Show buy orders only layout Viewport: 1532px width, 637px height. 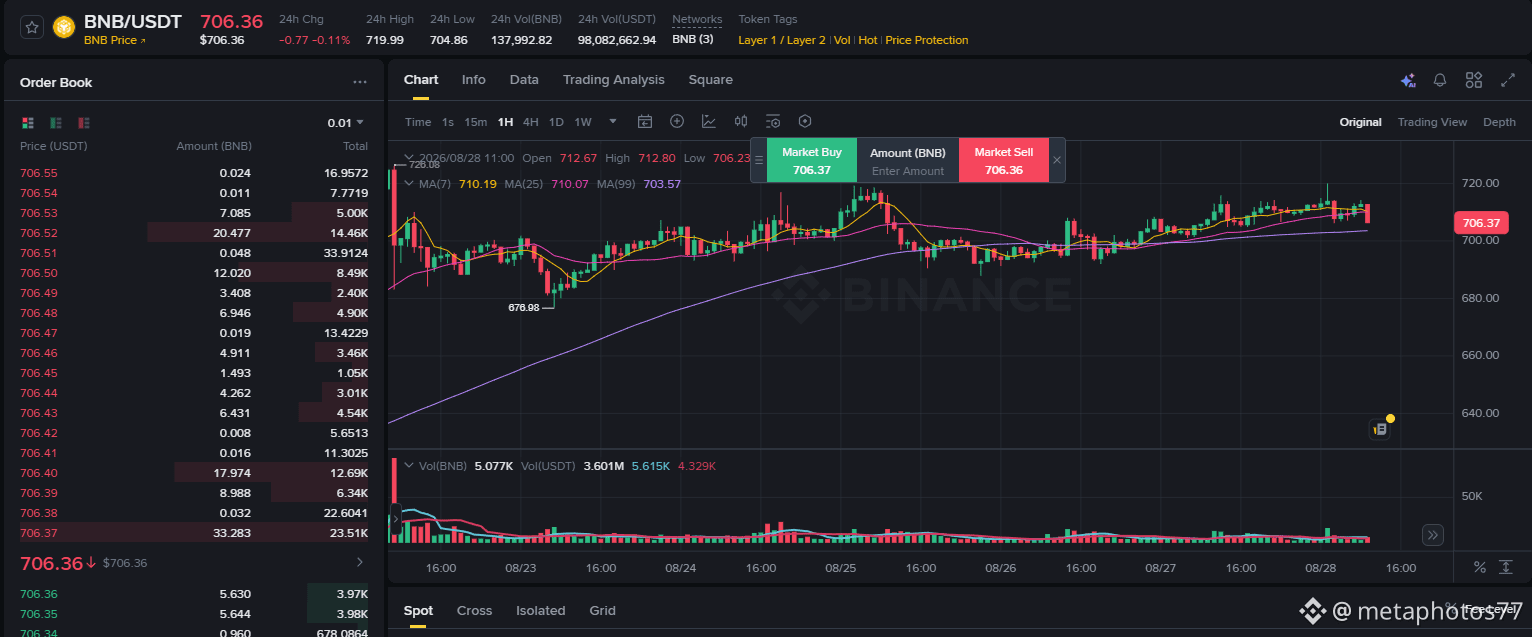tap(56, 123)
